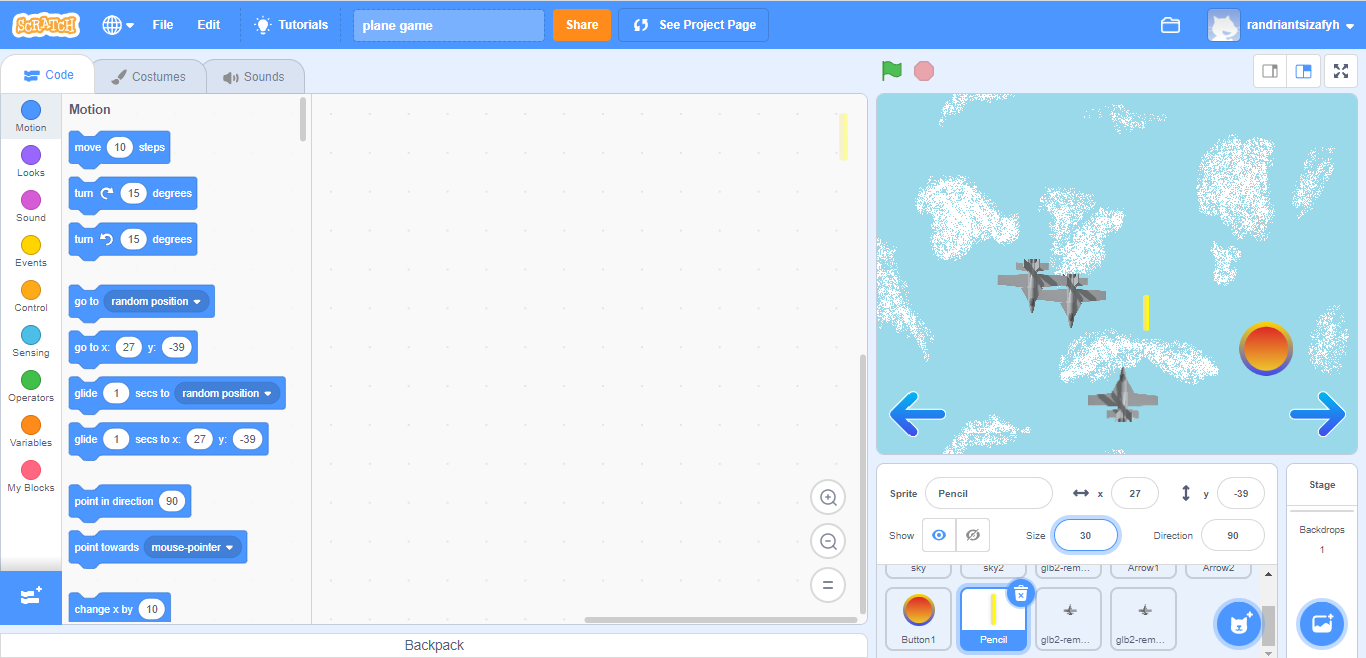The image size is (1366, 658).
Task: Select the My Blocks category
Action: tap(31, 477)
